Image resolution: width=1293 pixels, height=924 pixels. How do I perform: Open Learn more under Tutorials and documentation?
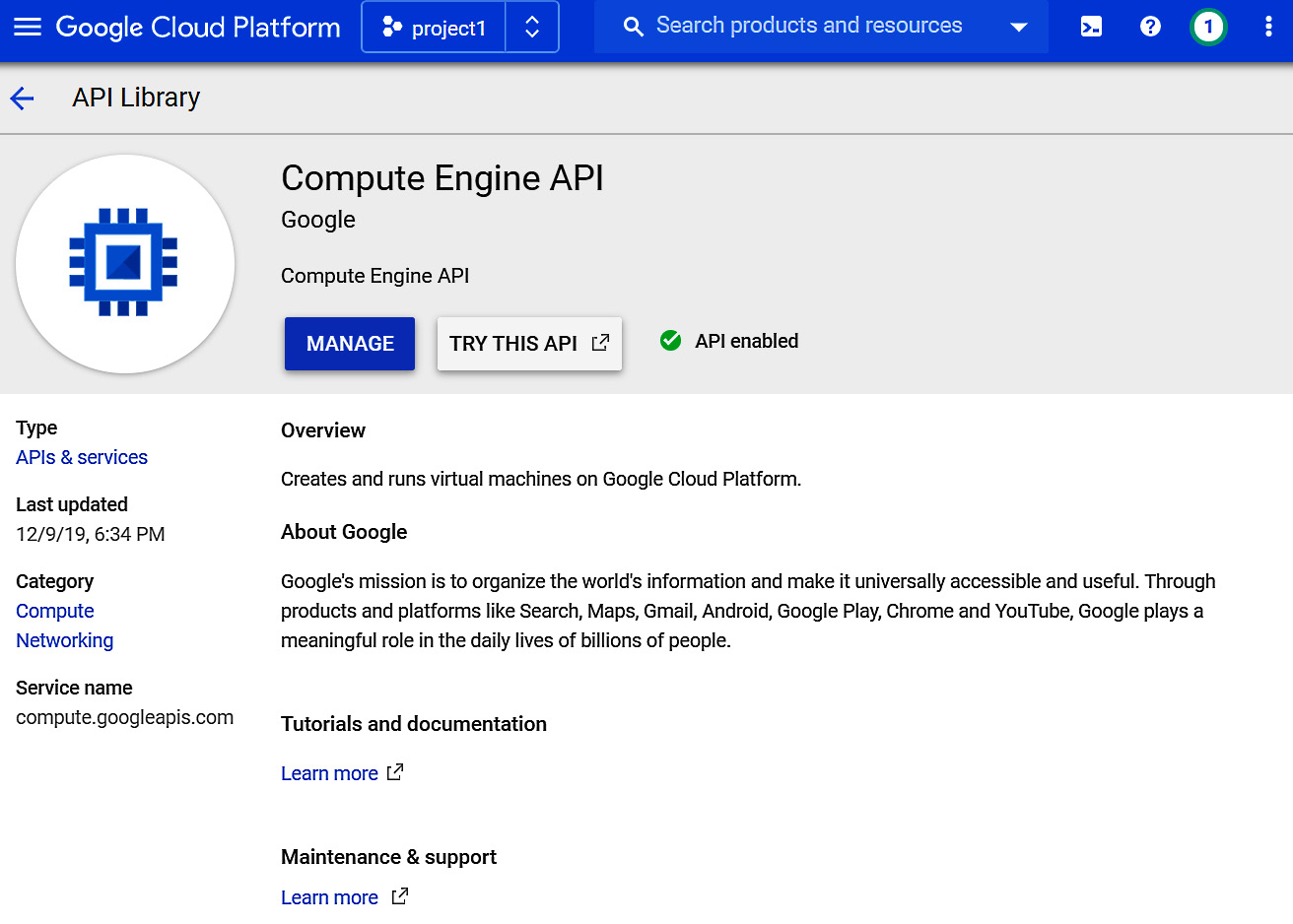point(329,773)
